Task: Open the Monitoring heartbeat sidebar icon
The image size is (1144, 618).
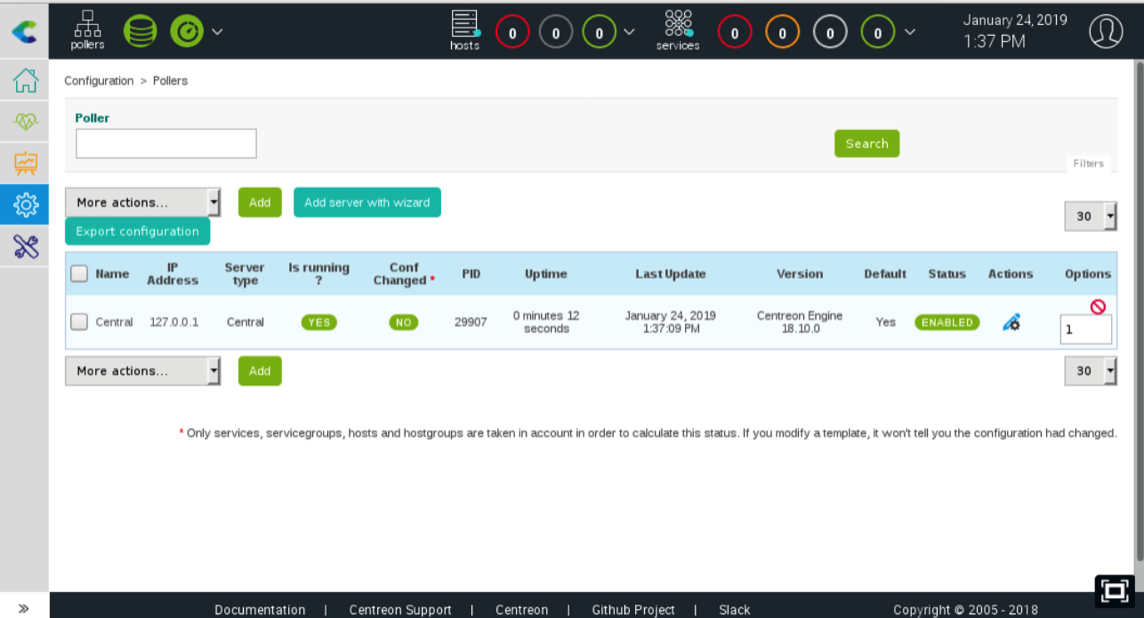Action: click(25, 122)
